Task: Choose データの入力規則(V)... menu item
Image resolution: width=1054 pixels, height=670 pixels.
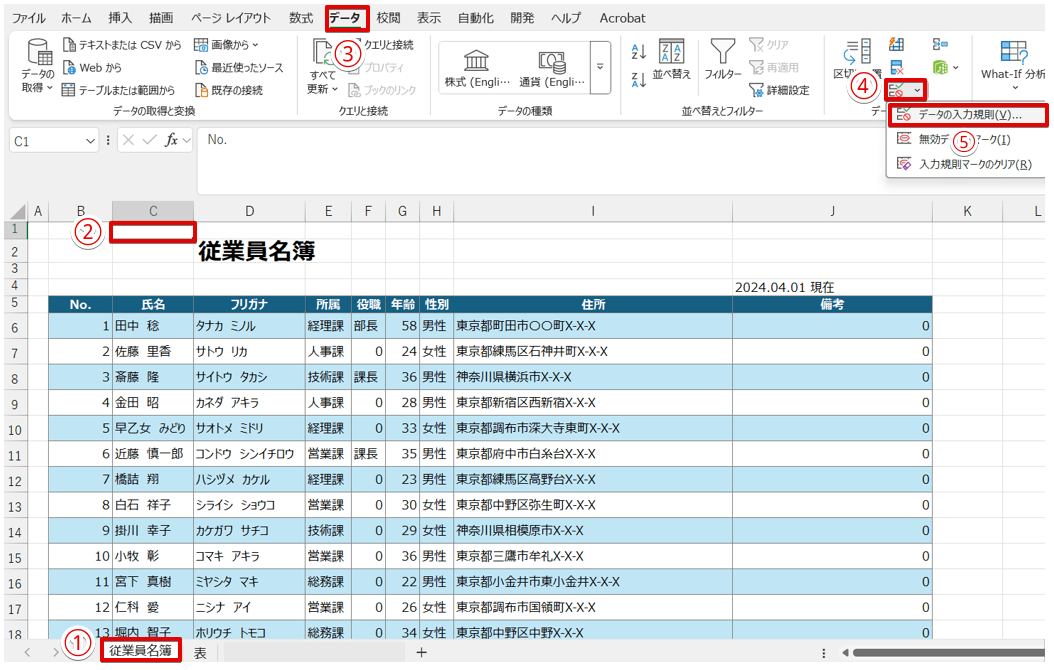Action: (968, 115)
